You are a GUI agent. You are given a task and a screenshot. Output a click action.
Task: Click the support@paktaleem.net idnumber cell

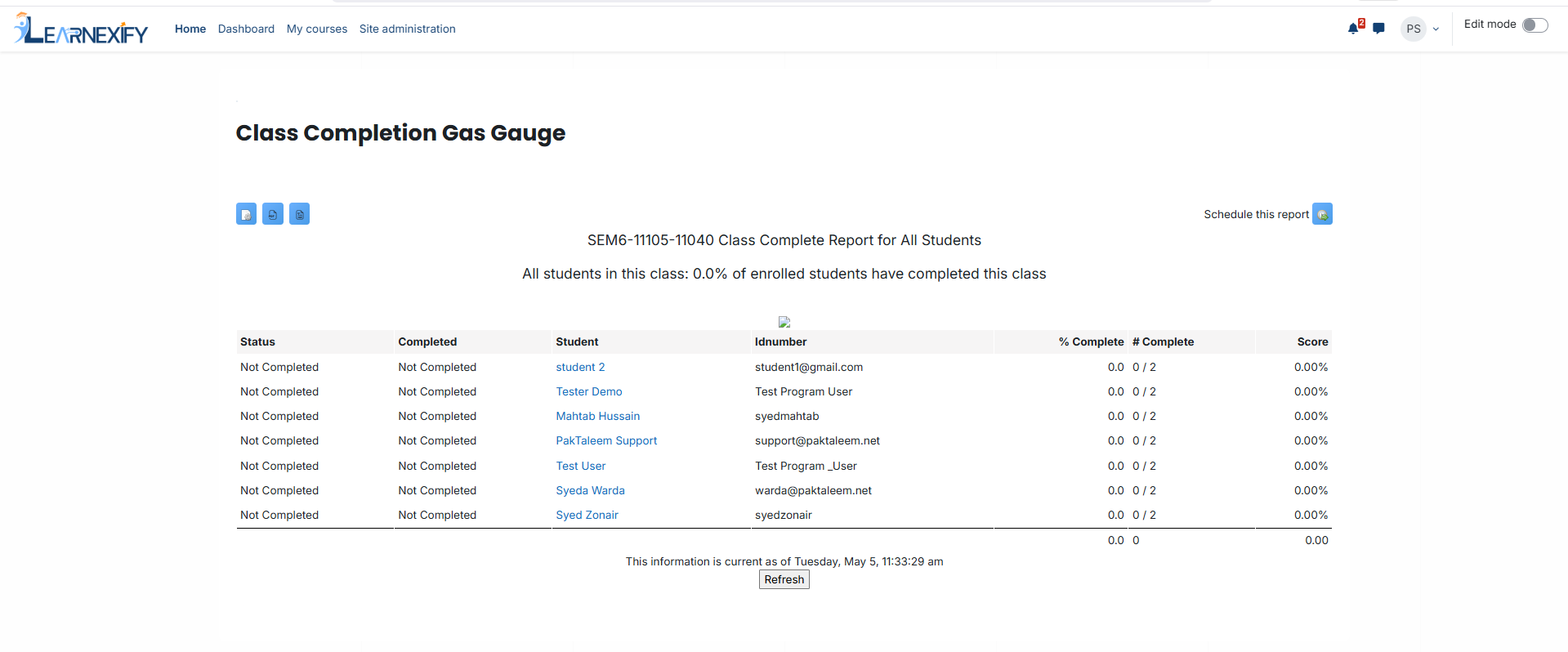[x=817, y=440]
